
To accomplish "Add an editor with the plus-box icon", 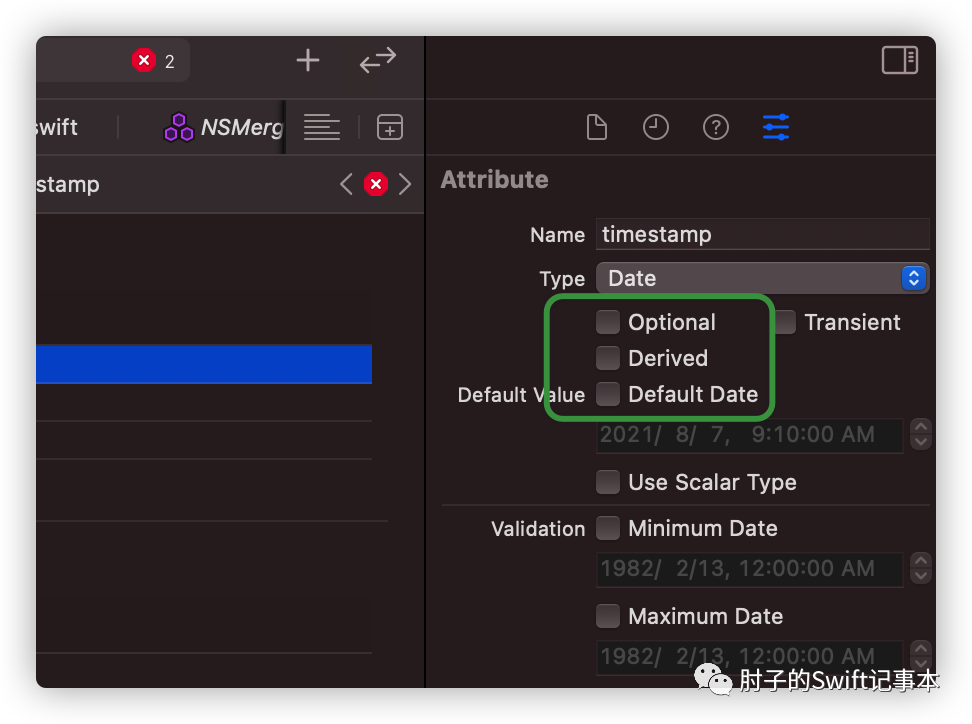I will pyautogui.click(x=390, y=127).
